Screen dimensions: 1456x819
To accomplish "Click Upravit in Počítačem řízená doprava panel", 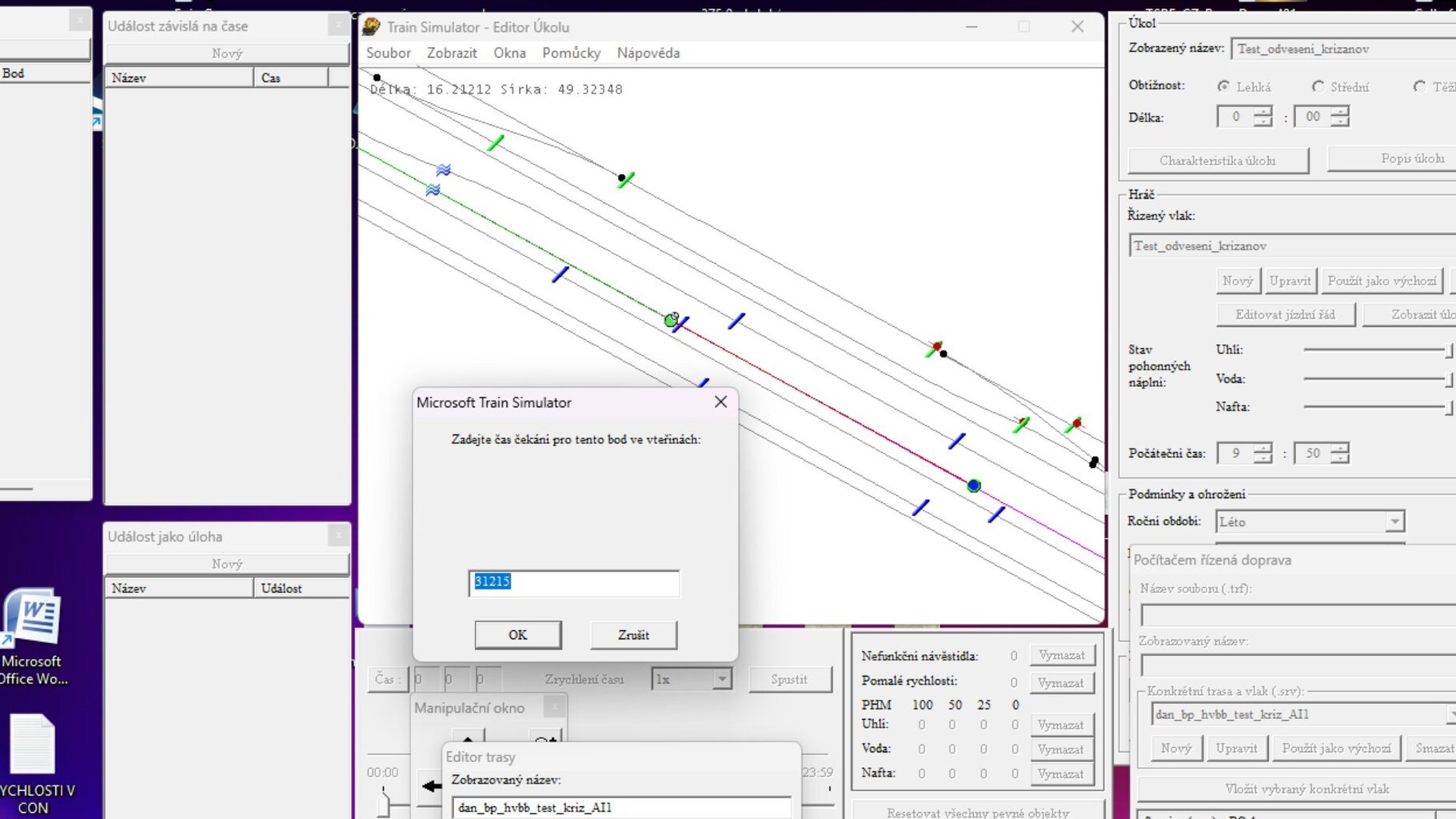I will (1237, 748).
